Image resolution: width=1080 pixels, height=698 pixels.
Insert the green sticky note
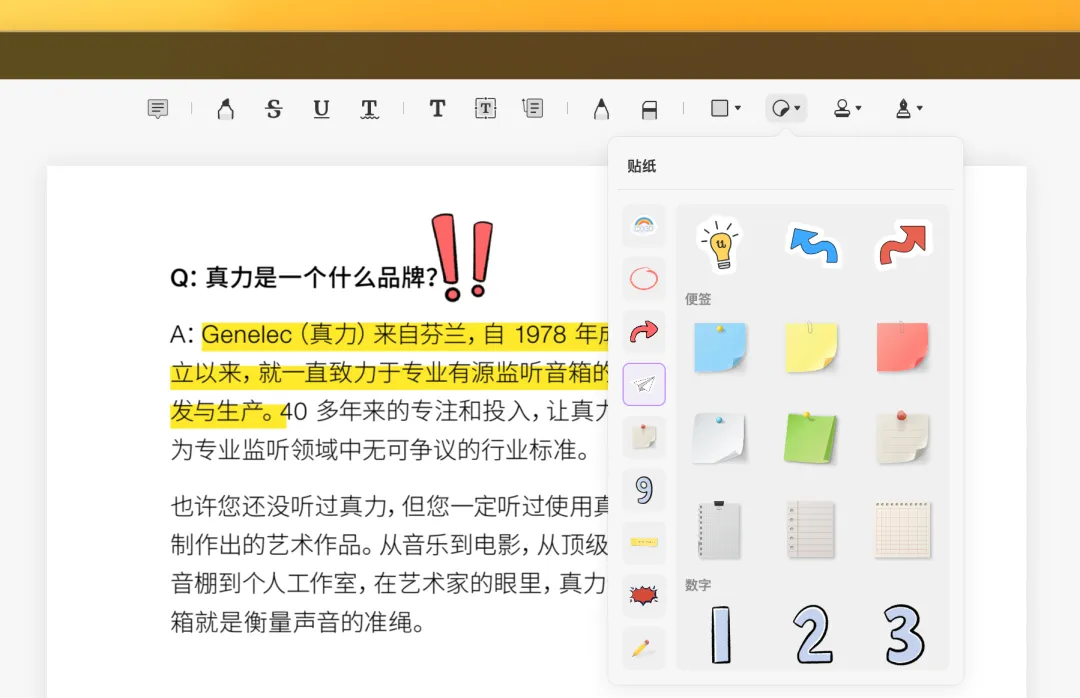point(810,438)
